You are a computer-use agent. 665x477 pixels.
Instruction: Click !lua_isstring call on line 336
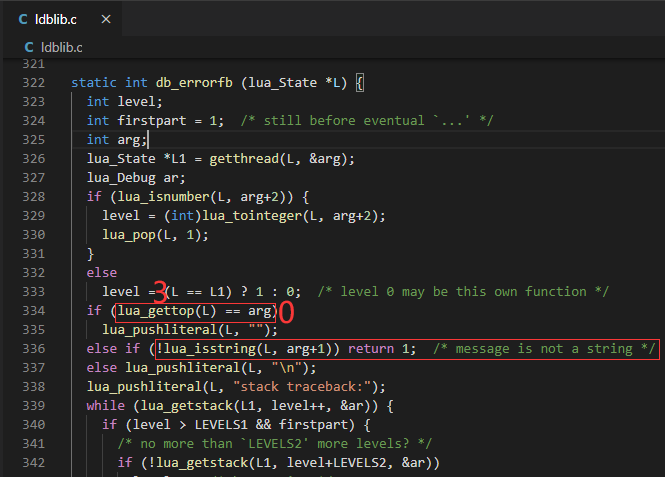point(248,349)
